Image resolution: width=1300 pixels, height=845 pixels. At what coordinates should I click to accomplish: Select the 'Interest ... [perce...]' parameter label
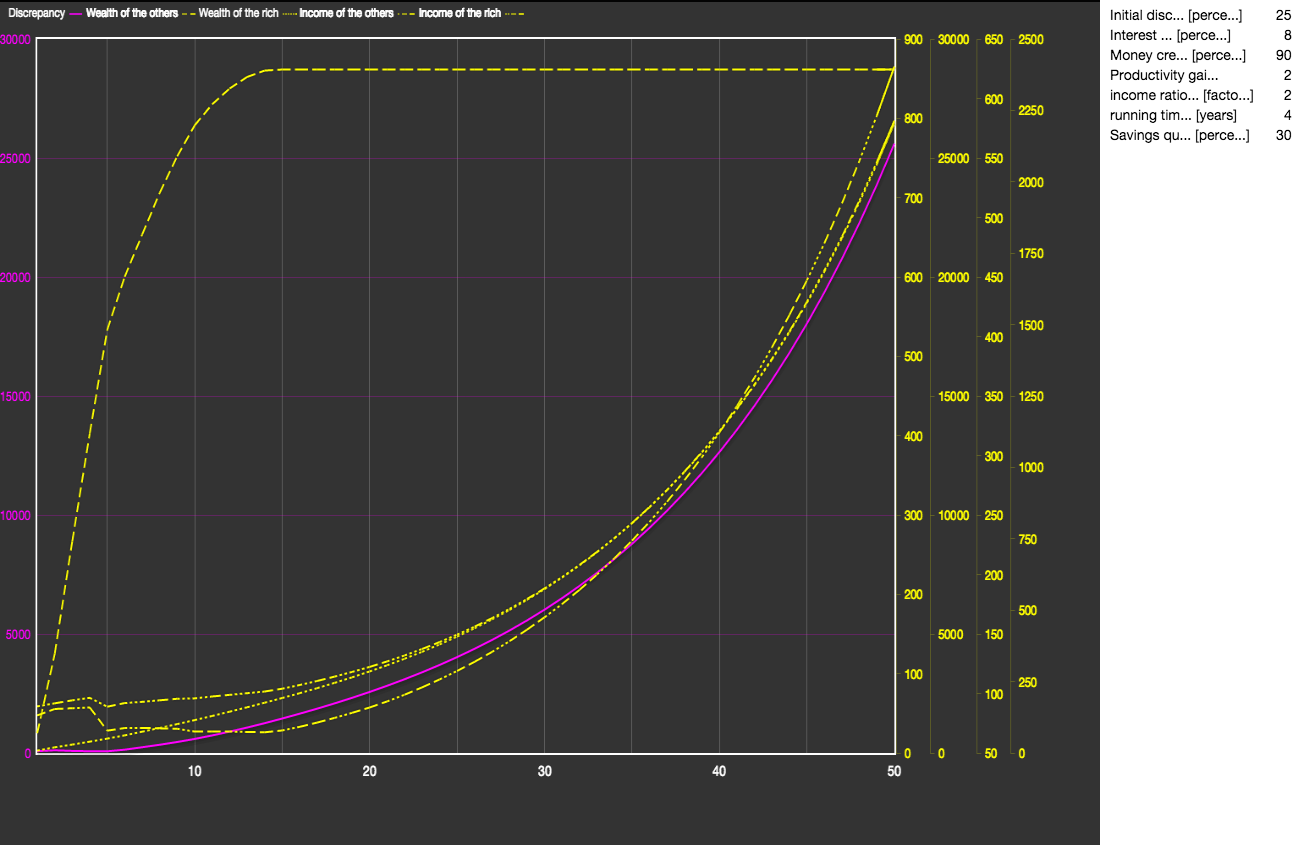tap(1170, 35)
